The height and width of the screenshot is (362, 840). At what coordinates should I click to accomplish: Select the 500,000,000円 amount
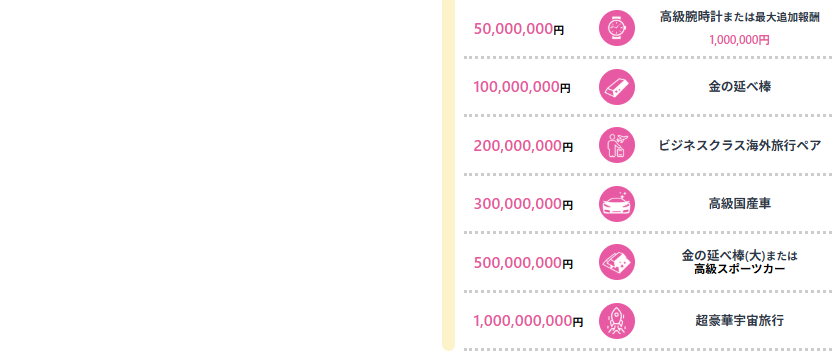click(x=523, y=263)
